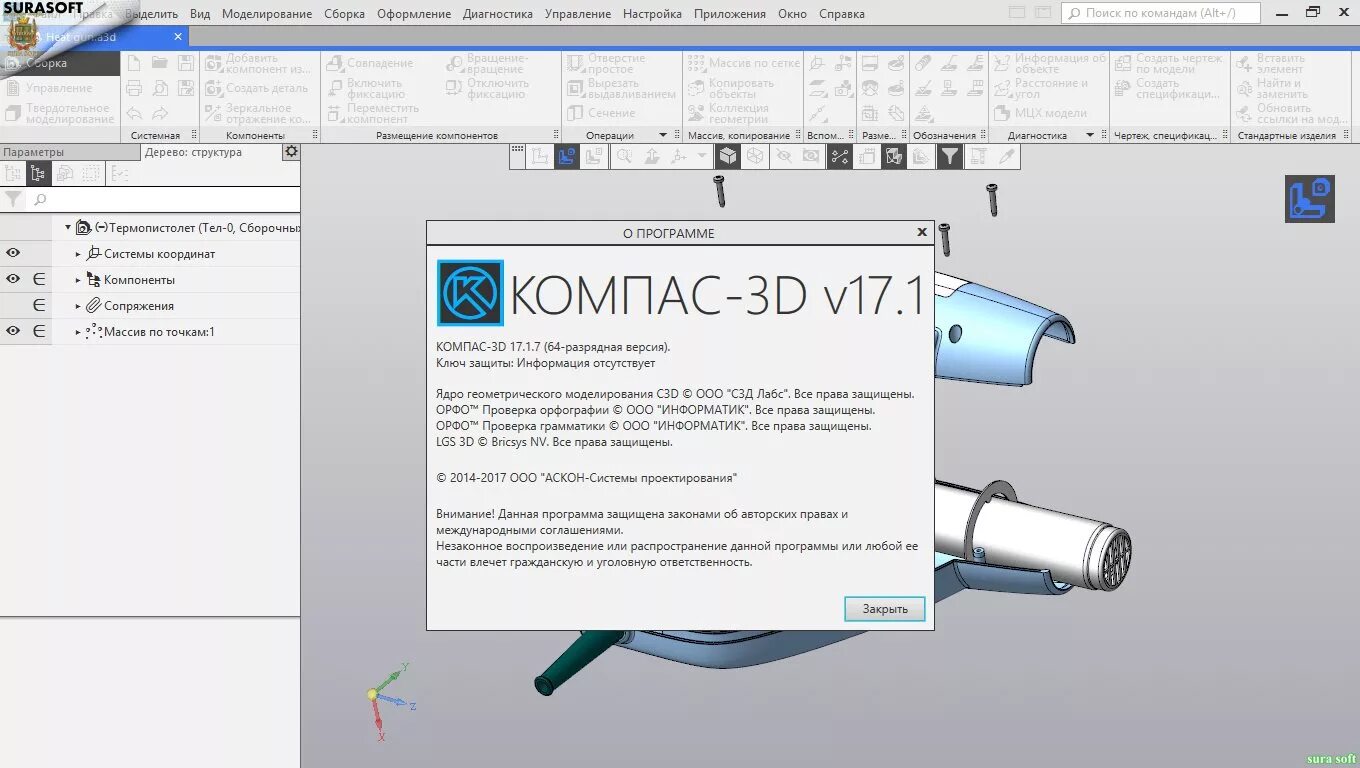Click the Undo arrow icon
This screenshot has height=768, width=1360.
point(134,114)
